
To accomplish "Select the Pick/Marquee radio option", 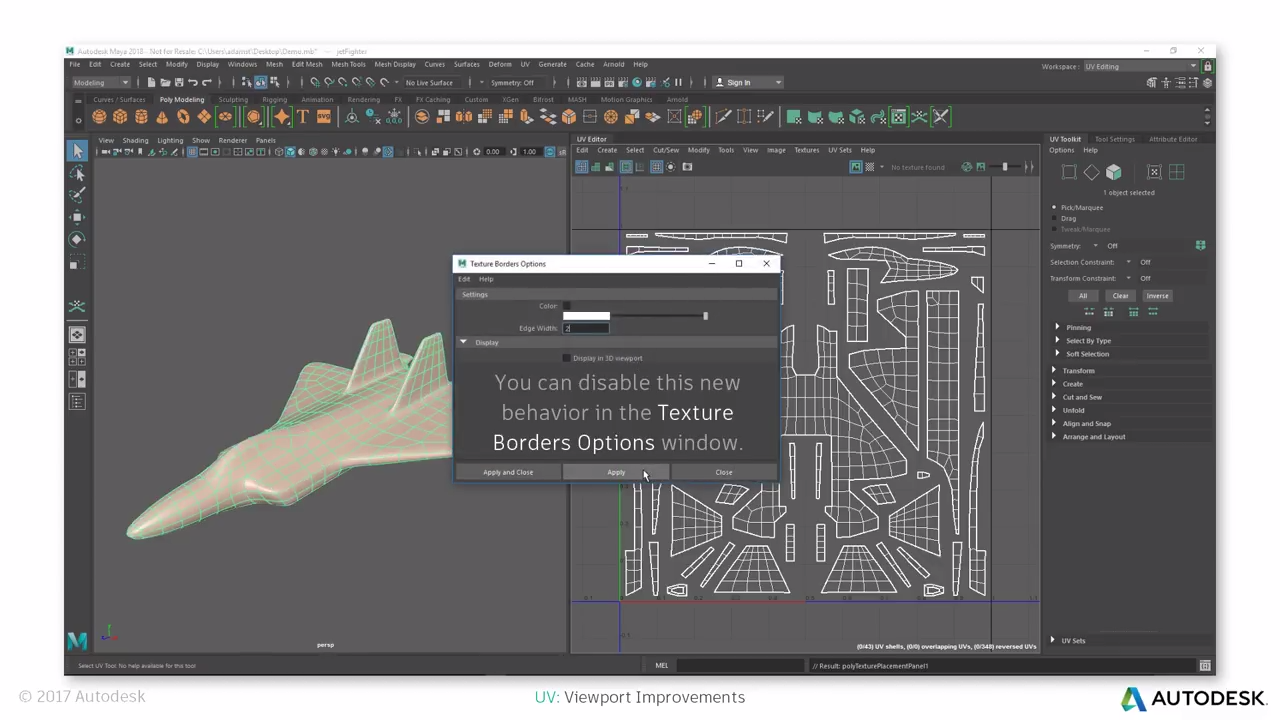I will (1054, 207).
